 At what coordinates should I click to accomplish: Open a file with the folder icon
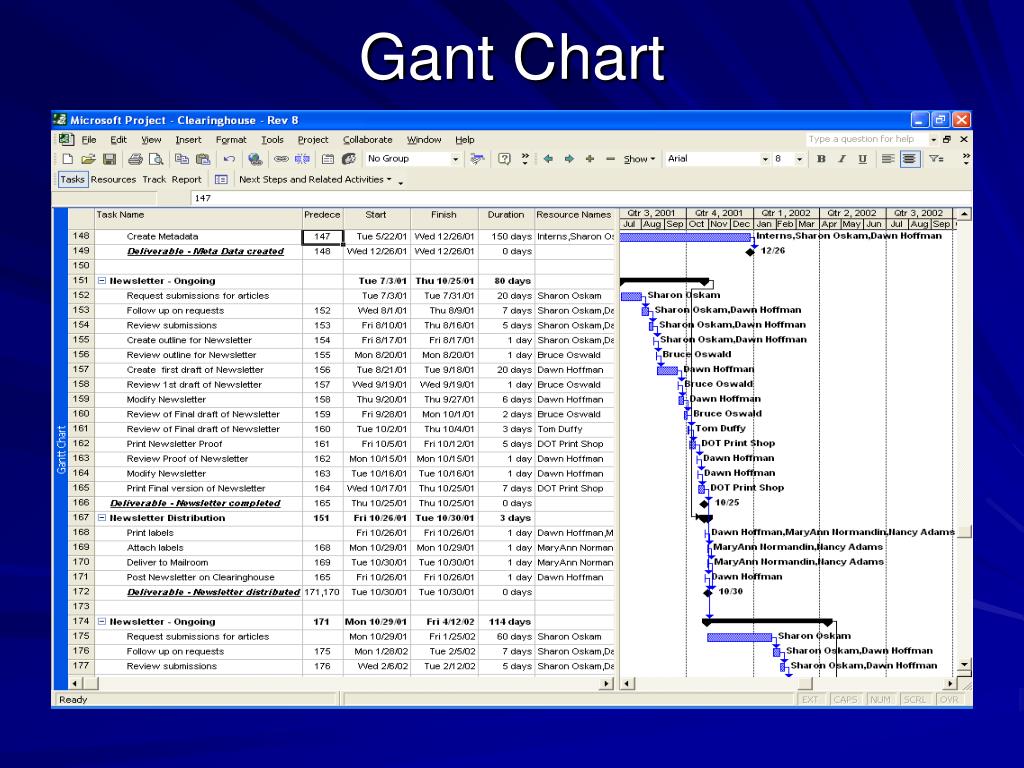(x=88, y=159)
